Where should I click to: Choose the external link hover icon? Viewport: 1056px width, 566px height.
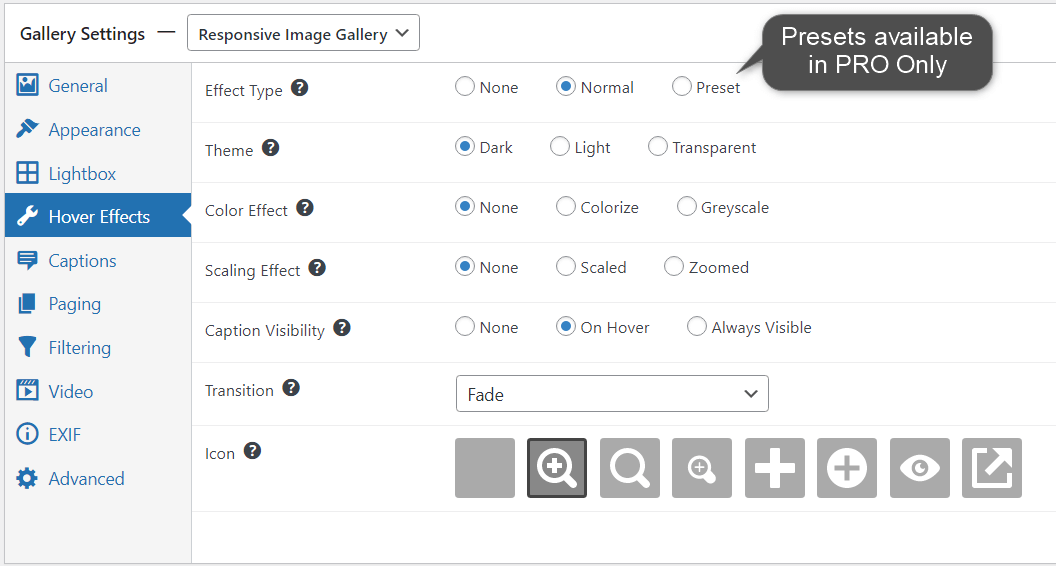[991, 468]
